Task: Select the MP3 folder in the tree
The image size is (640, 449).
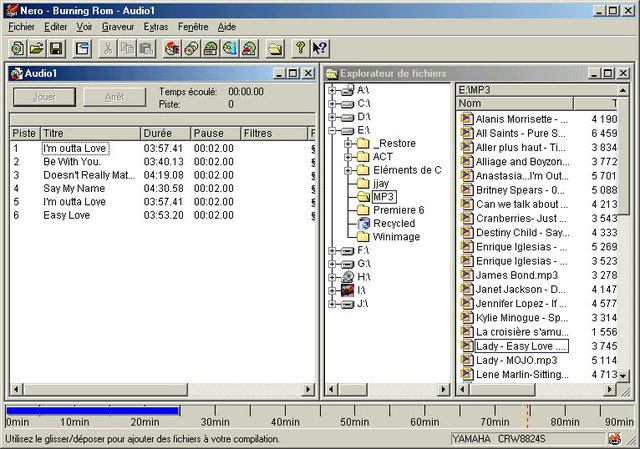Action: [384, 197]
